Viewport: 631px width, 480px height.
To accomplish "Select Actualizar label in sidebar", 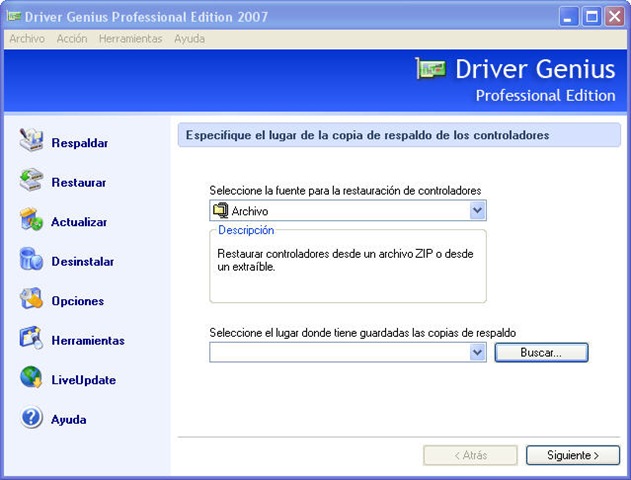I will tap(79, 222).
